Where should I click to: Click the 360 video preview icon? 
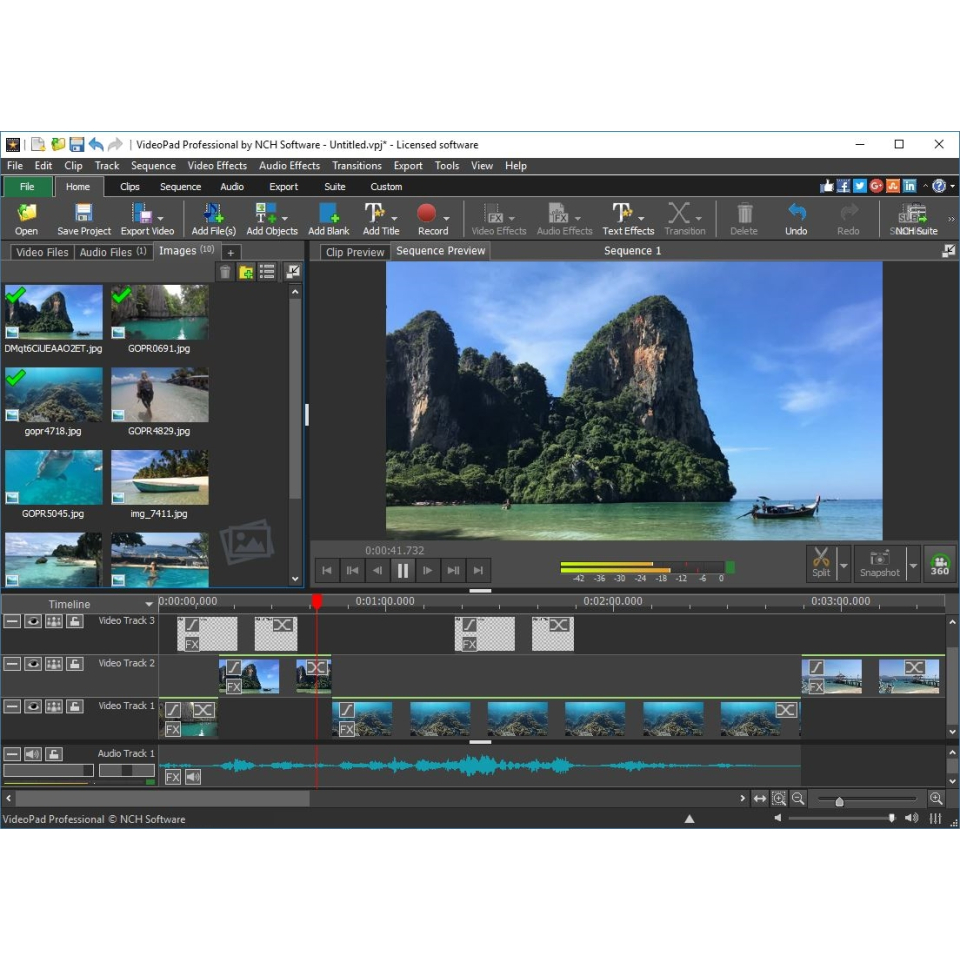tap(940, 564)
